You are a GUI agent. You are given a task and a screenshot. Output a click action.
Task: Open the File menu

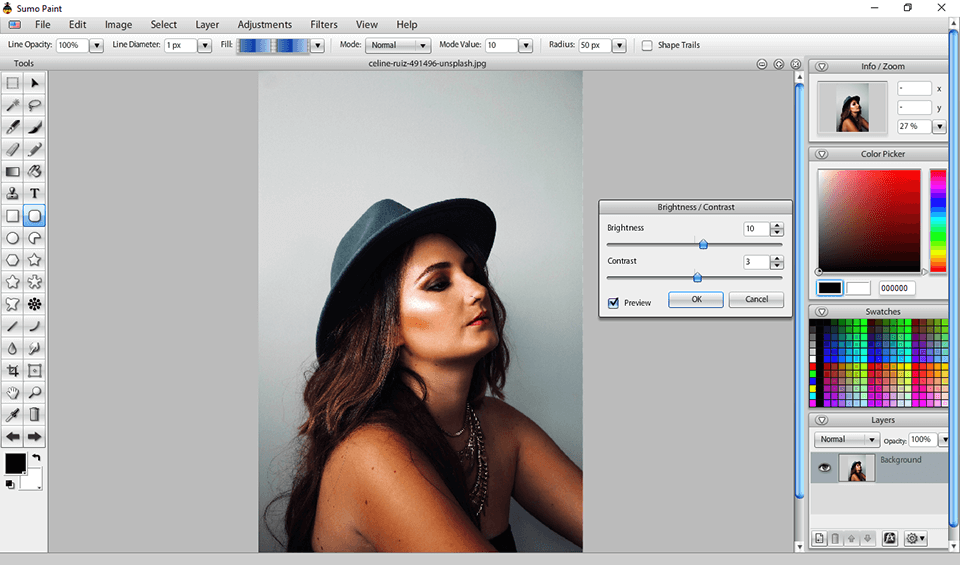point(43,24)
